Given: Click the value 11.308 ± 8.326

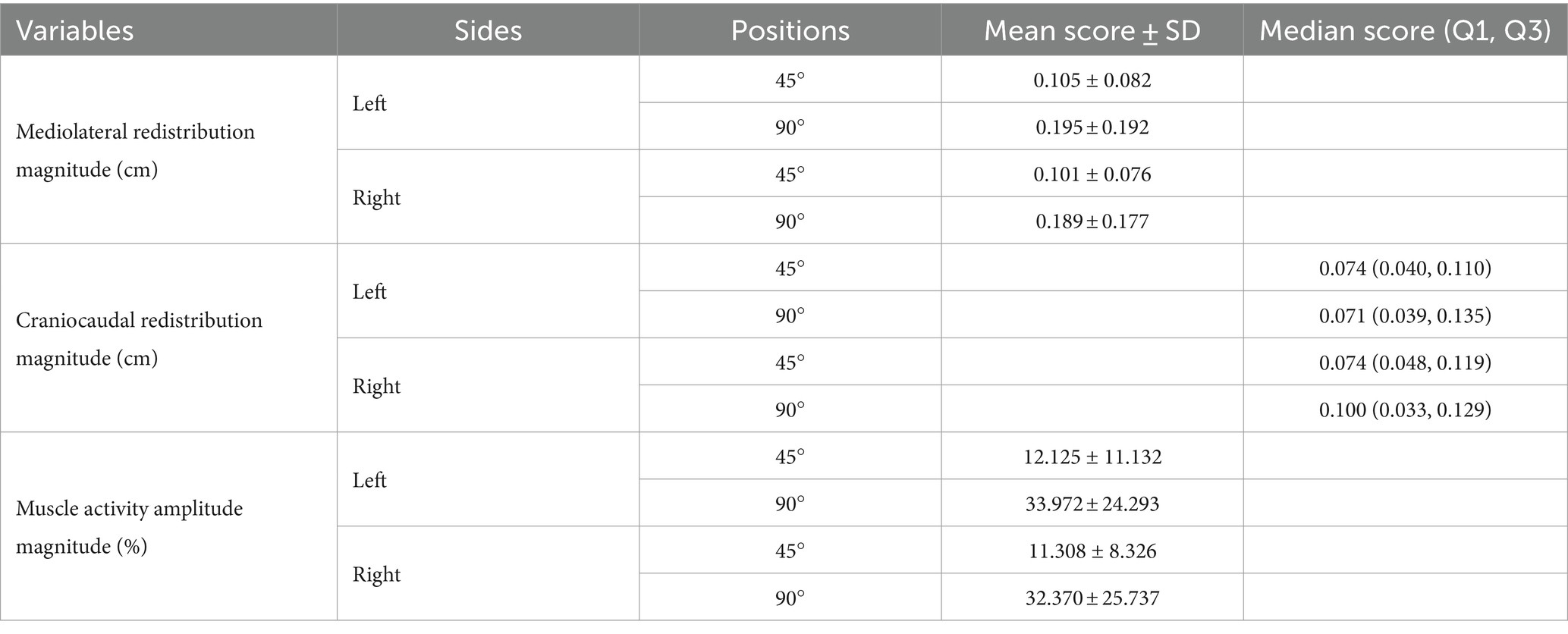Looking at the screenshot, I should tap(1092, 551).
